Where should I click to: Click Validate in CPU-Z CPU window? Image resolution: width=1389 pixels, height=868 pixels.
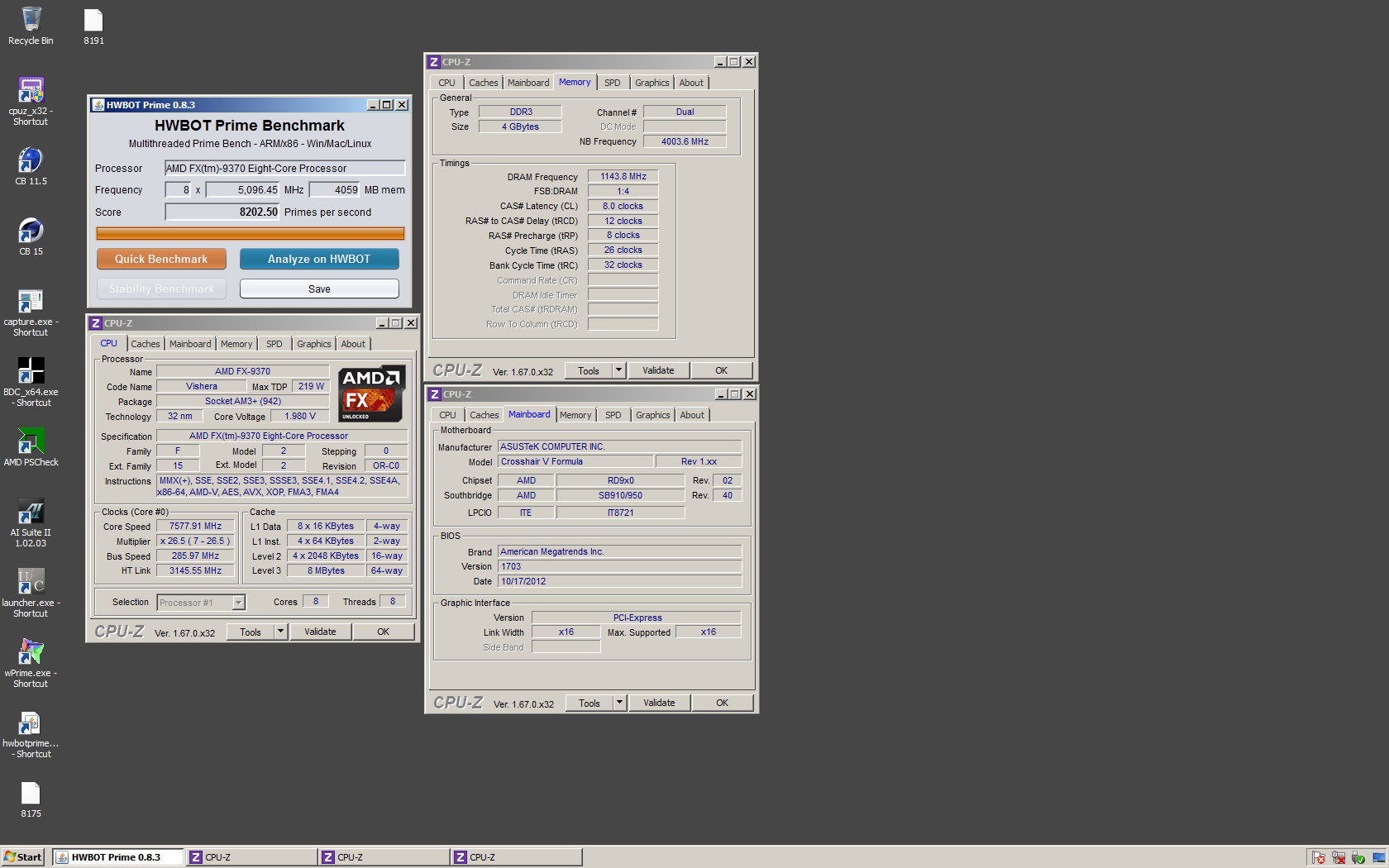click(320, 632)
